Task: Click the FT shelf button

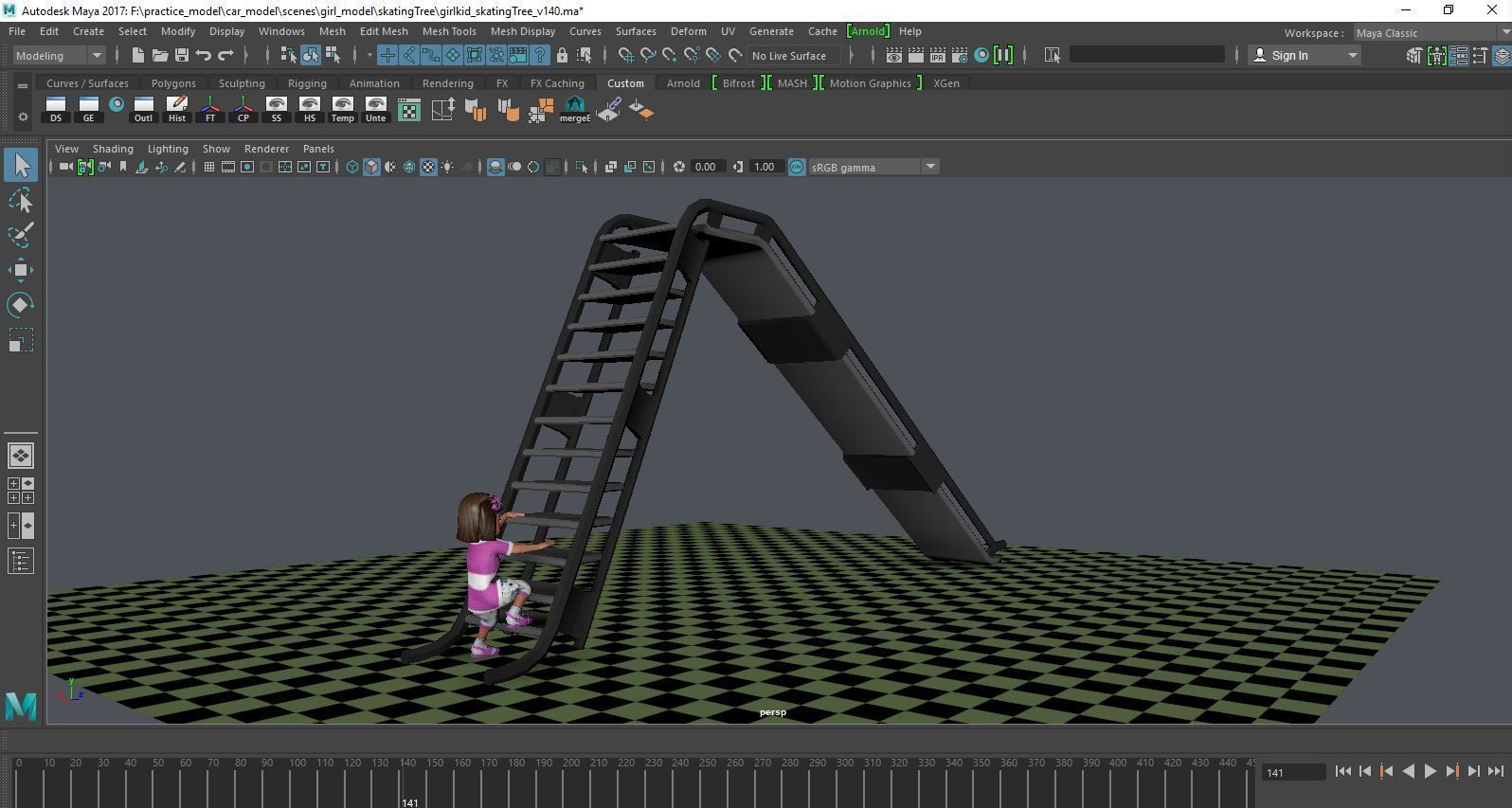Action: click(x=210, y=110)
